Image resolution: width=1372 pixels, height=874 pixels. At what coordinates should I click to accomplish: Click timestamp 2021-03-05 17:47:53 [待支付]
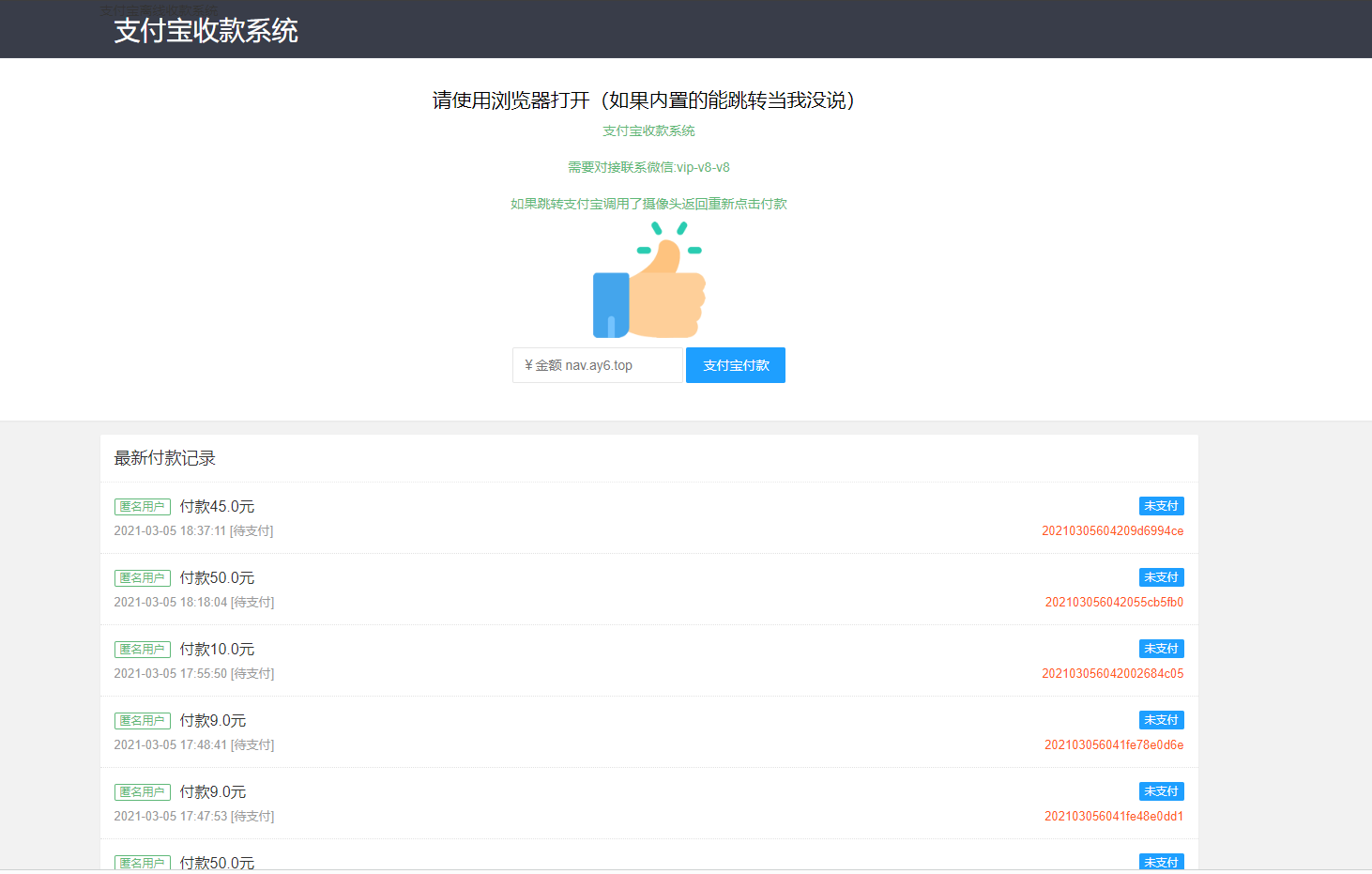click(194, 817)
